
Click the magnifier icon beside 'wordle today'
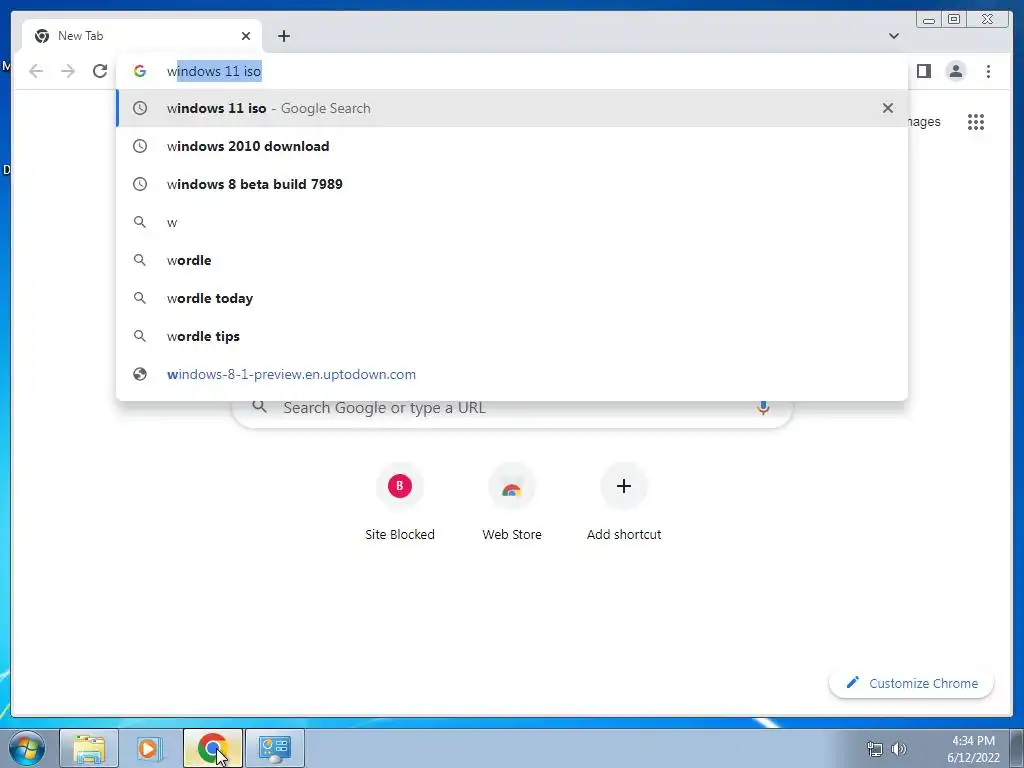[140, 298]
